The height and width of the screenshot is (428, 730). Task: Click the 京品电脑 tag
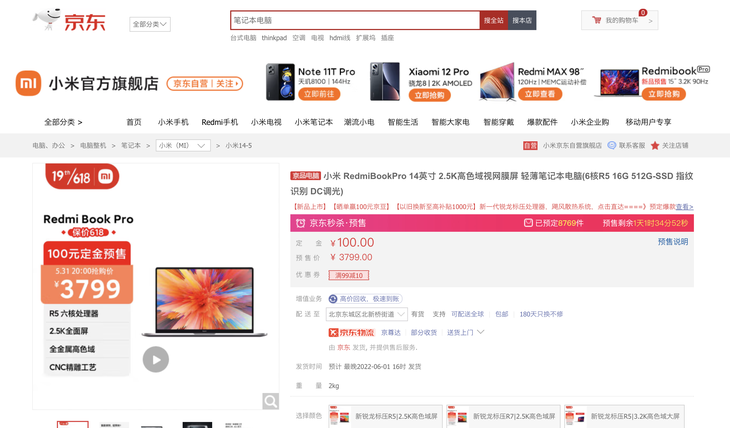305,176
